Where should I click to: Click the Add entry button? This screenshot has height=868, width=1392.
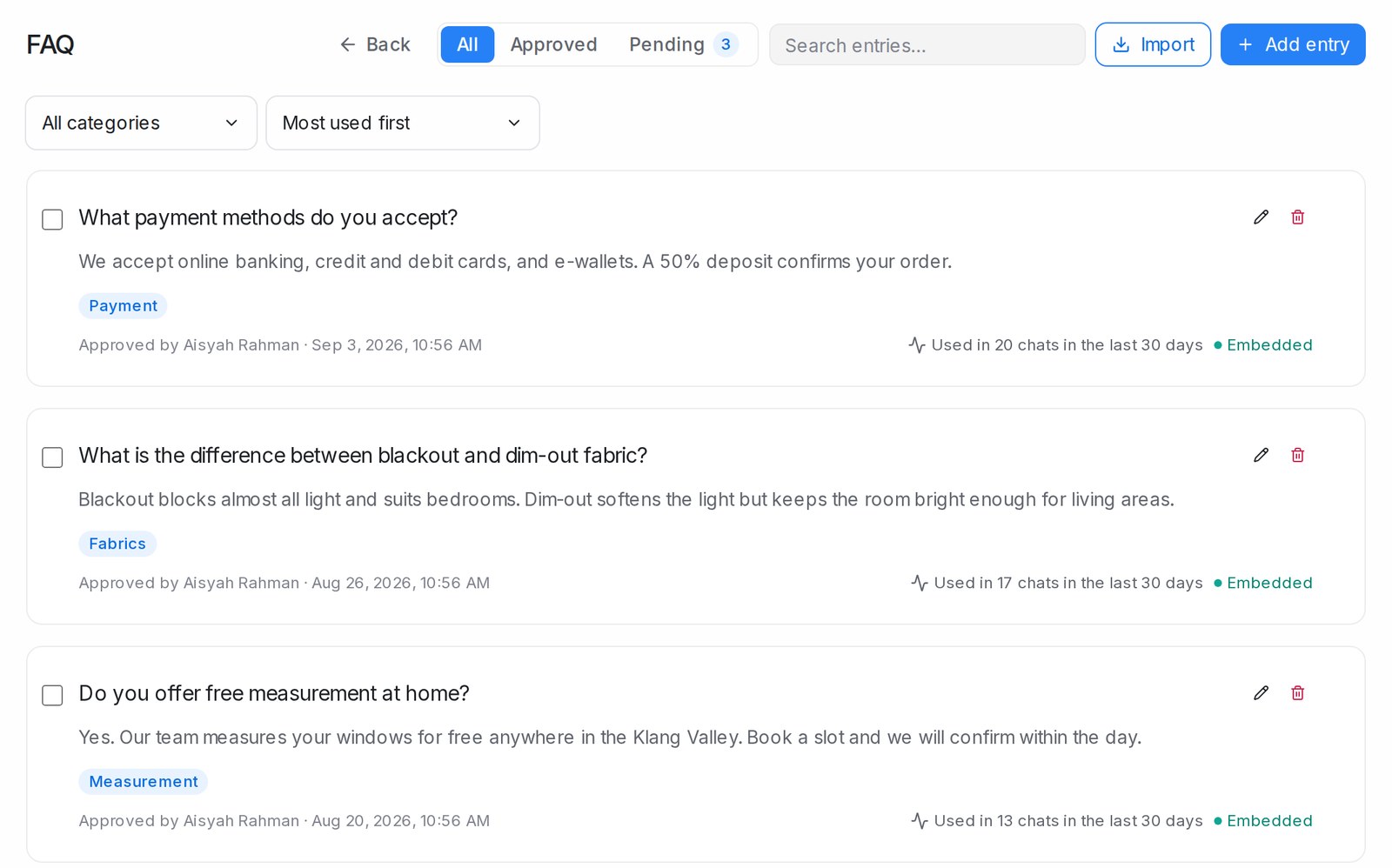[1293, 44]
